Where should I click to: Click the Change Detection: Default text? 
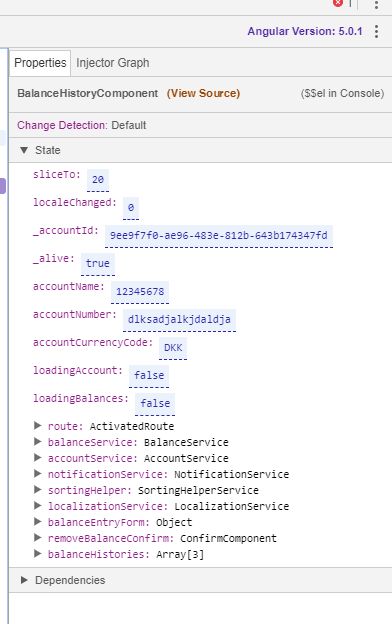(82, 125)
